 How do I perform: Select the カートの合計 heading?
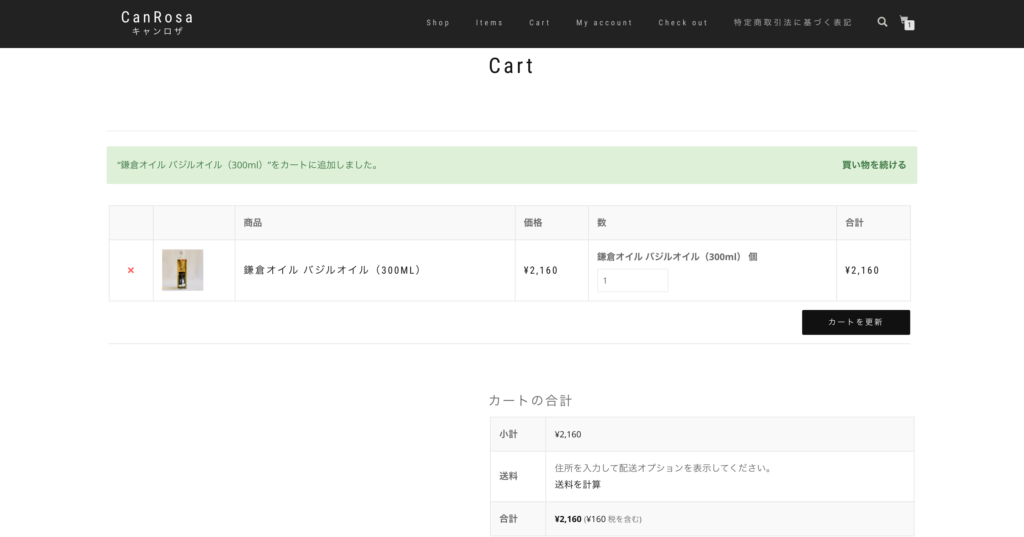coord(530,400)
